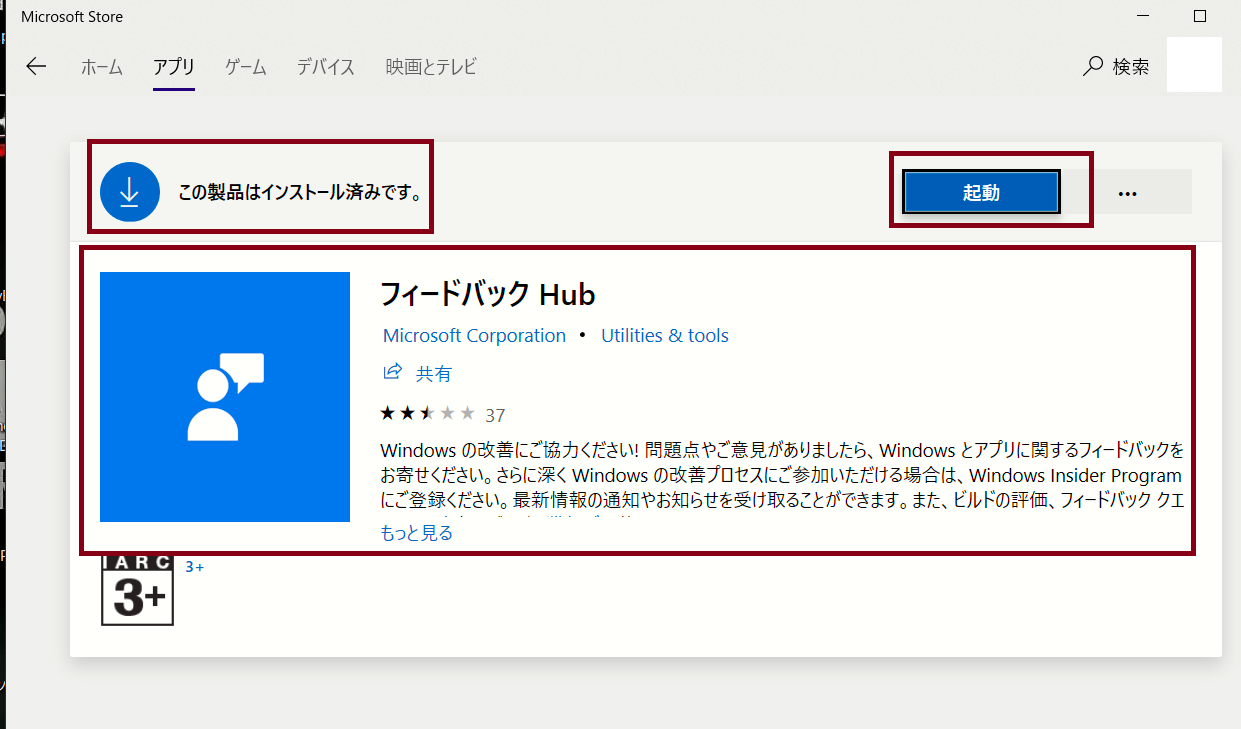
Task: Open the ホーム tab
Action: 102,67
